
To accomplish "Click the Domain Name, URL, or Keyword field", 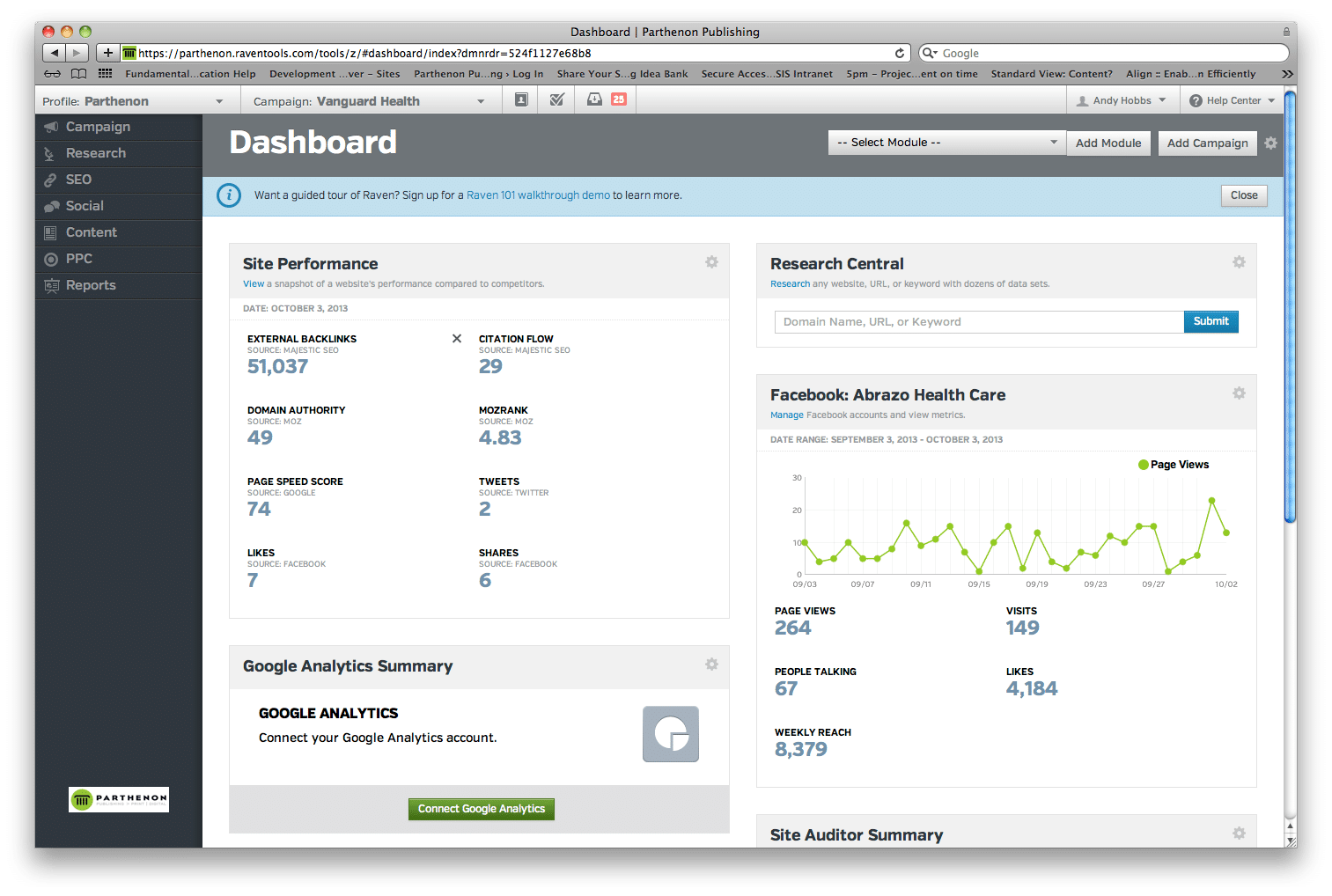I will coord(979,321).
